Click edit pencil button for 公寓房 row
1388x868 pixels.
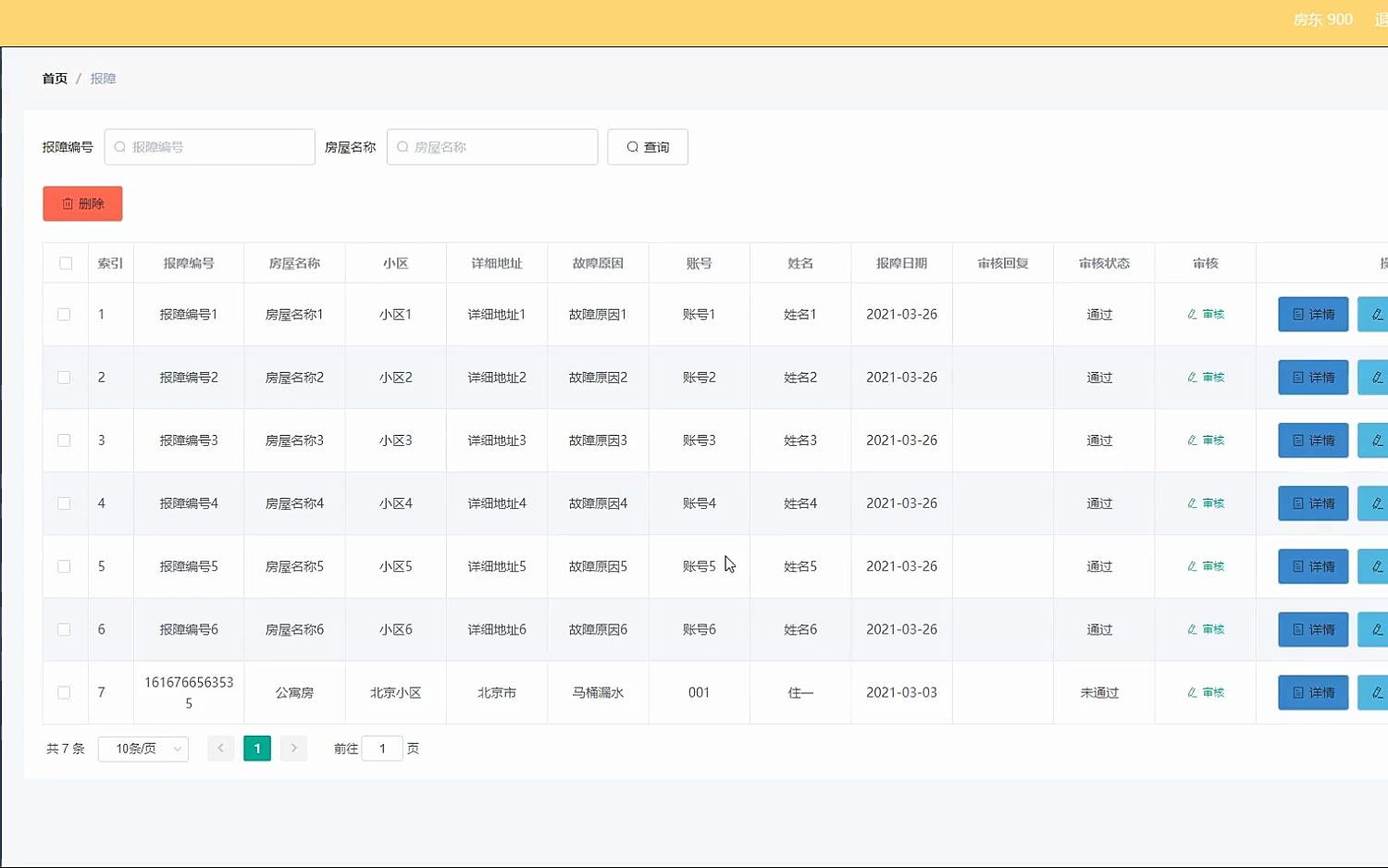point(1373,692)
